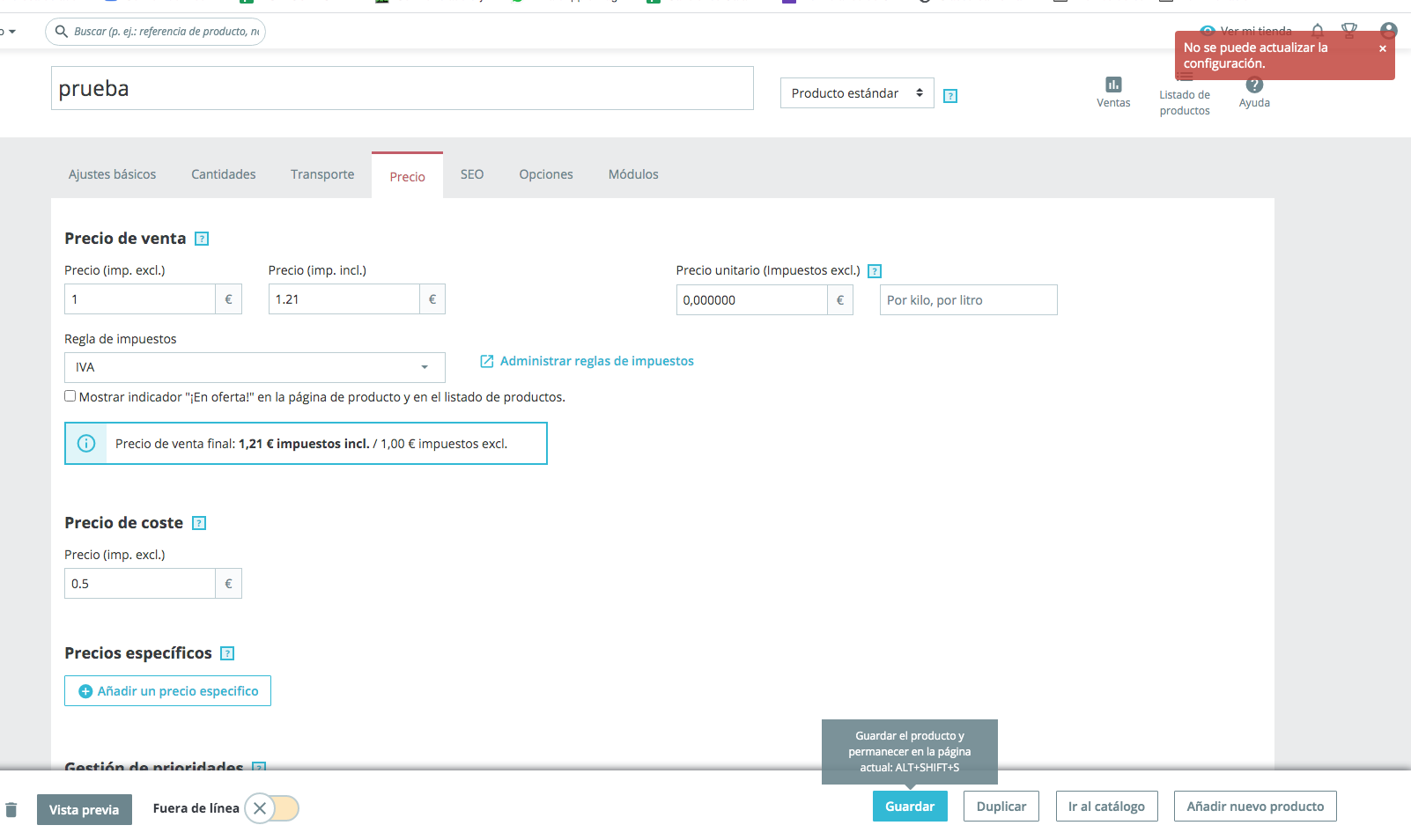Check the "¡En oferta!" indicator checkbox
Viewport: 1411px width, 840px height.
(x=70, y=396)
